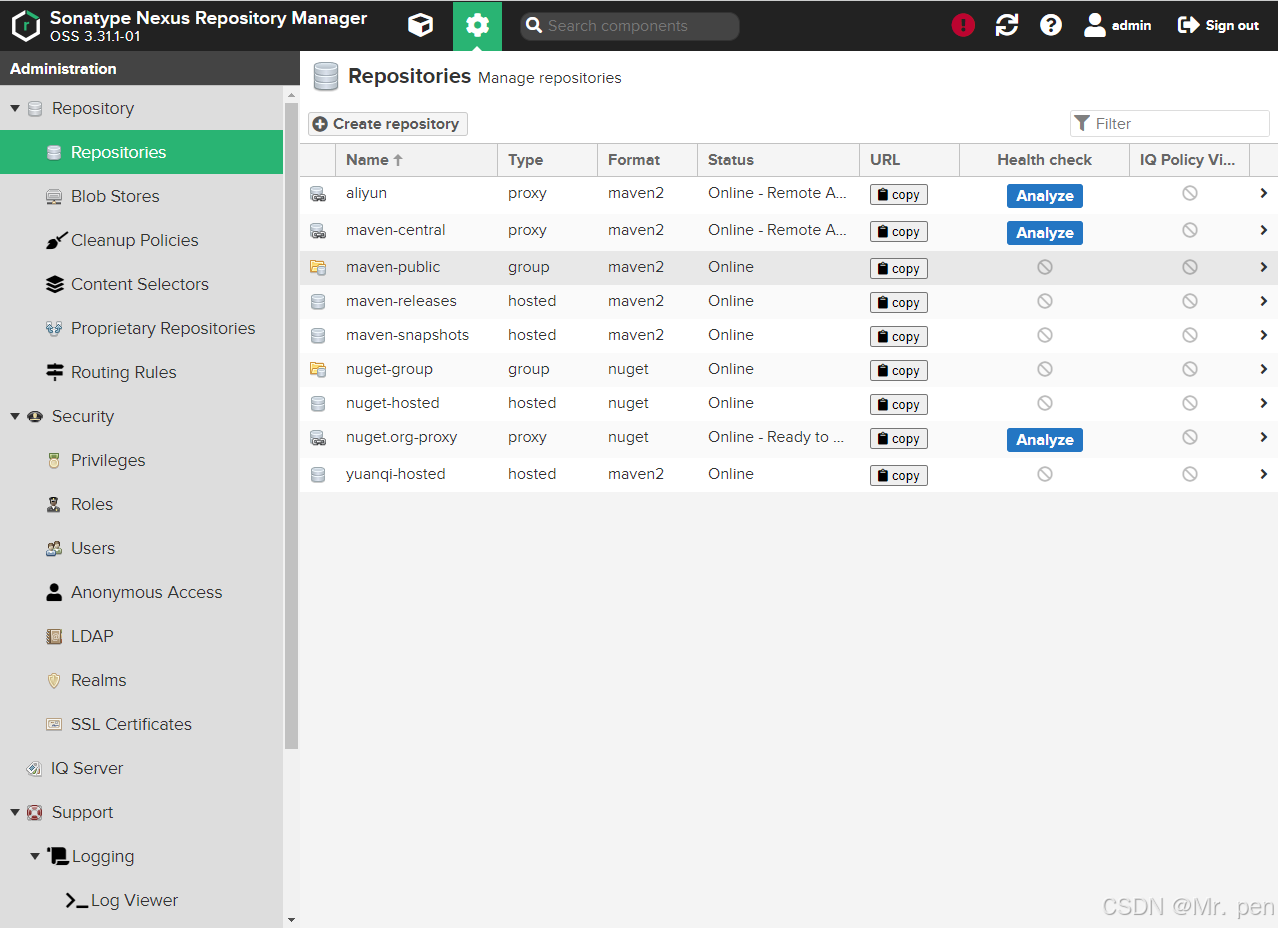Click the Users icon in sidebar
This screenshot has width=1278, height=928.
[x=54, y=548]
